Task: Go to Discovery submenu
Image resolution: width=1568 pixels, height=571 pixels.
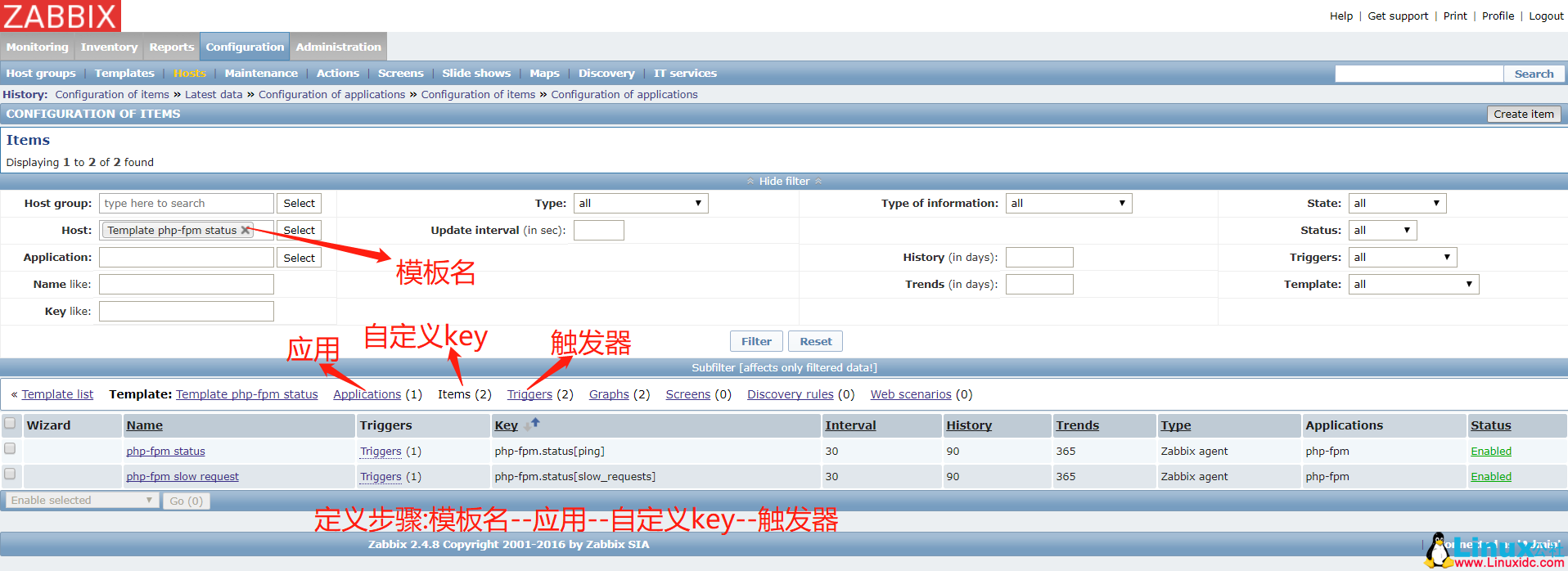Action: tap(606, 73)
